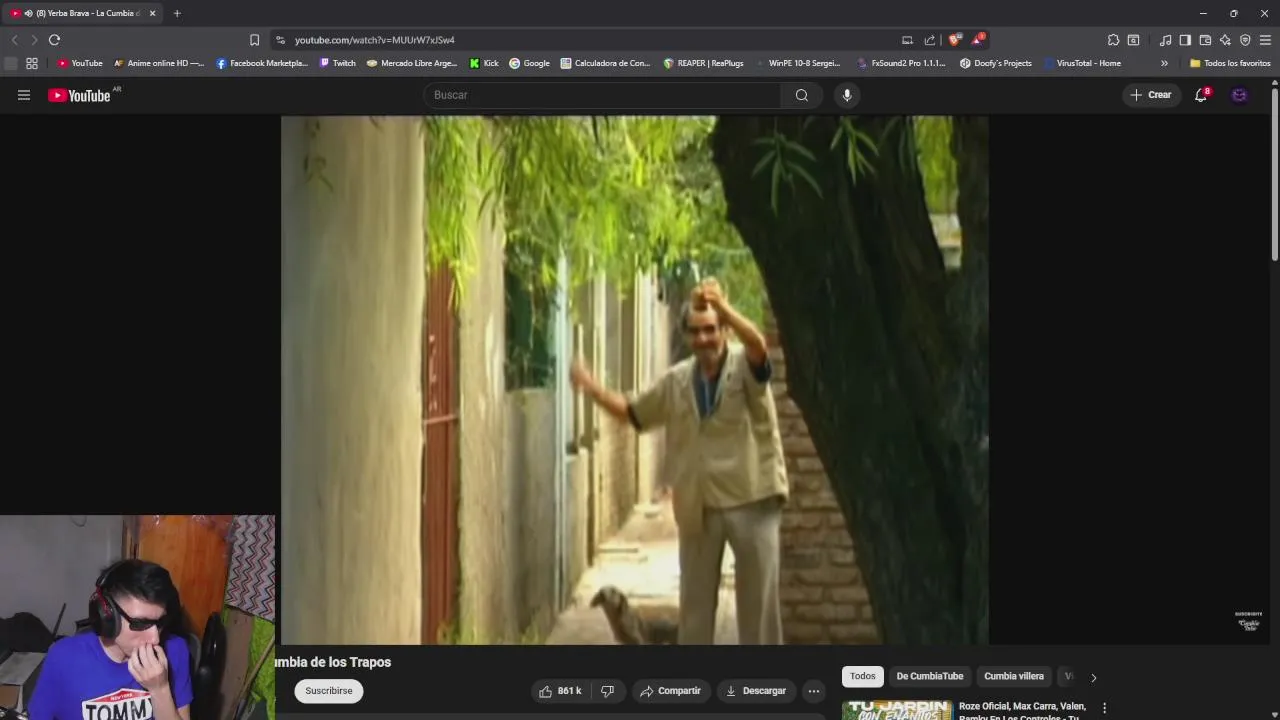Screen dimensions: 1280x720
Task: Open YouTube notifications bell
Action: 1201,95
